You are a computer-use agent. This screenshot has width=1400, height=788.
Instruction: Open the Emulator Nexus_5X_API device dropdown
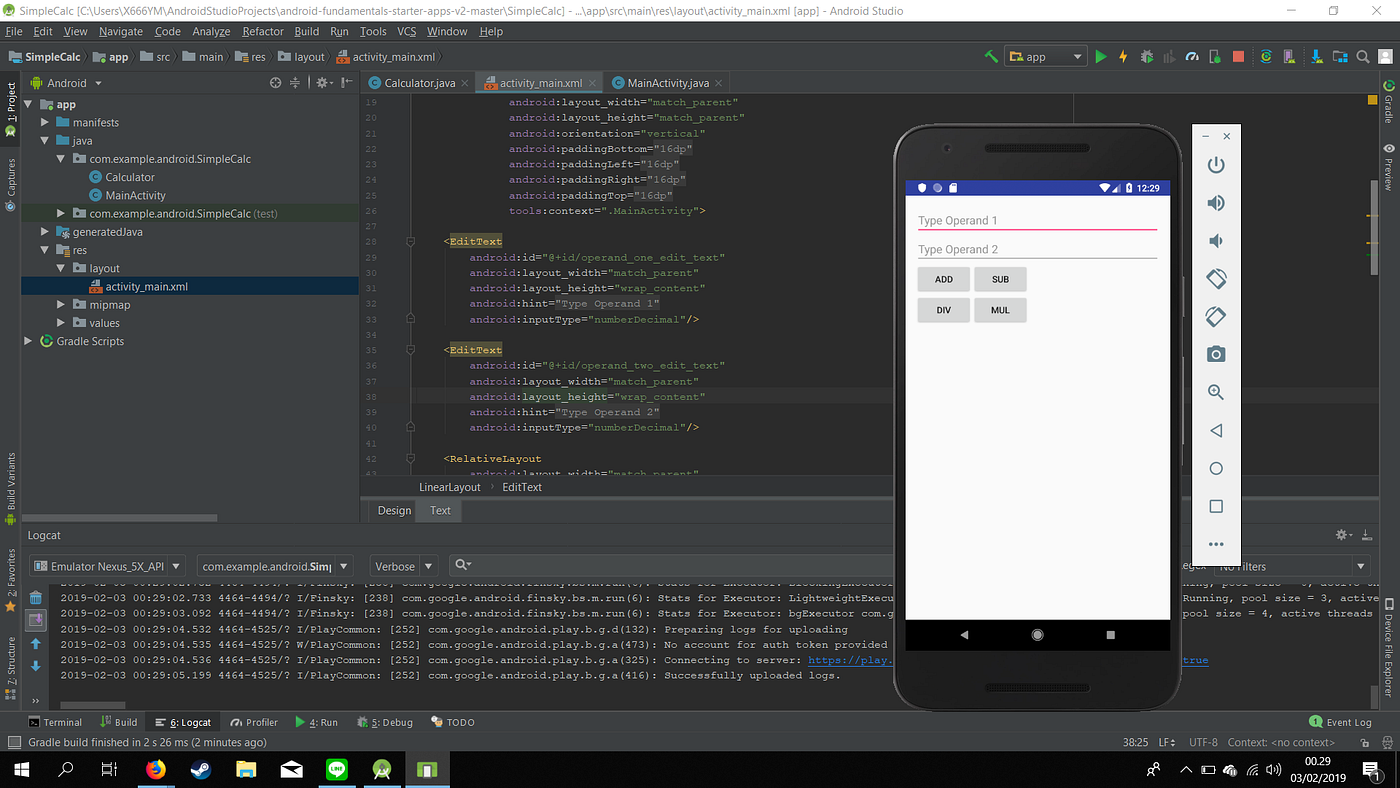(109, 566)
